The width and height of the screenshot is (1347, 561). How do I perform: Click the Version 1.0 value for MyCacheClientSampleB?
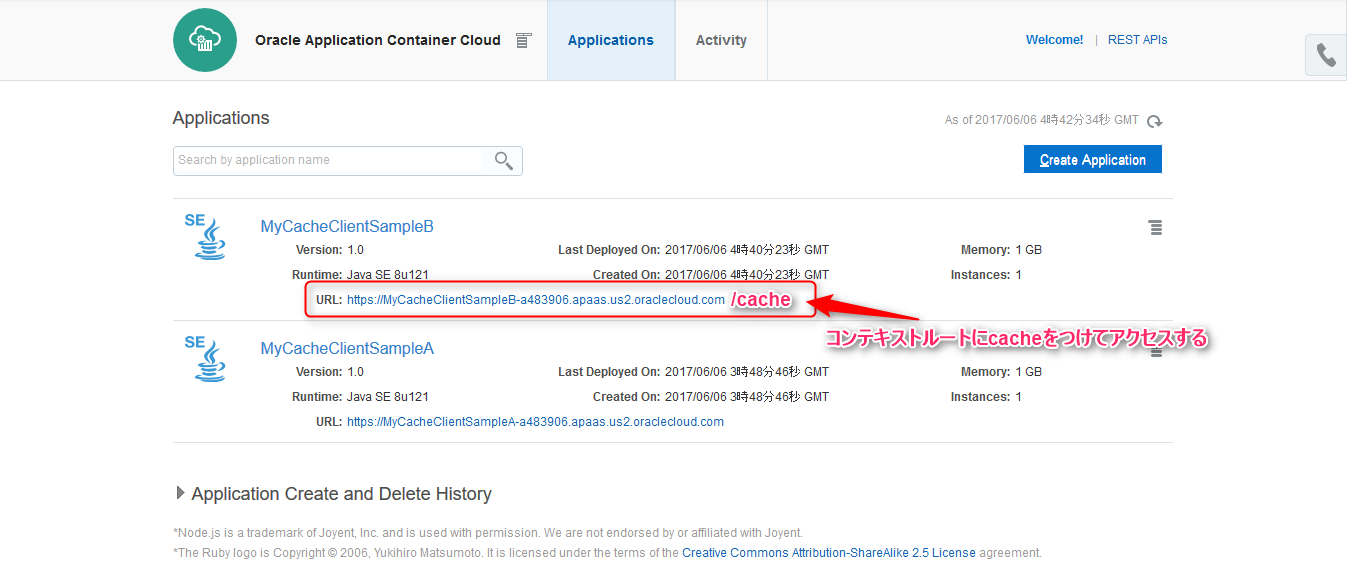[355, 250]
